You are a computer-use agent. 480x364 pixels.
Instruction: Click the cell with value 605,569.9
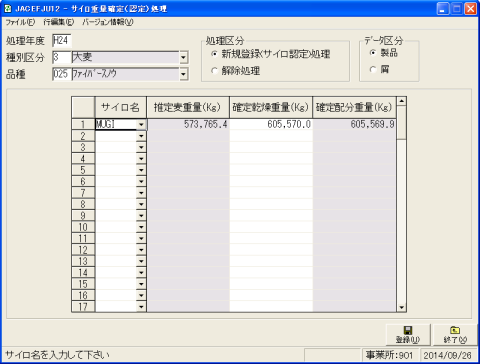354,125
